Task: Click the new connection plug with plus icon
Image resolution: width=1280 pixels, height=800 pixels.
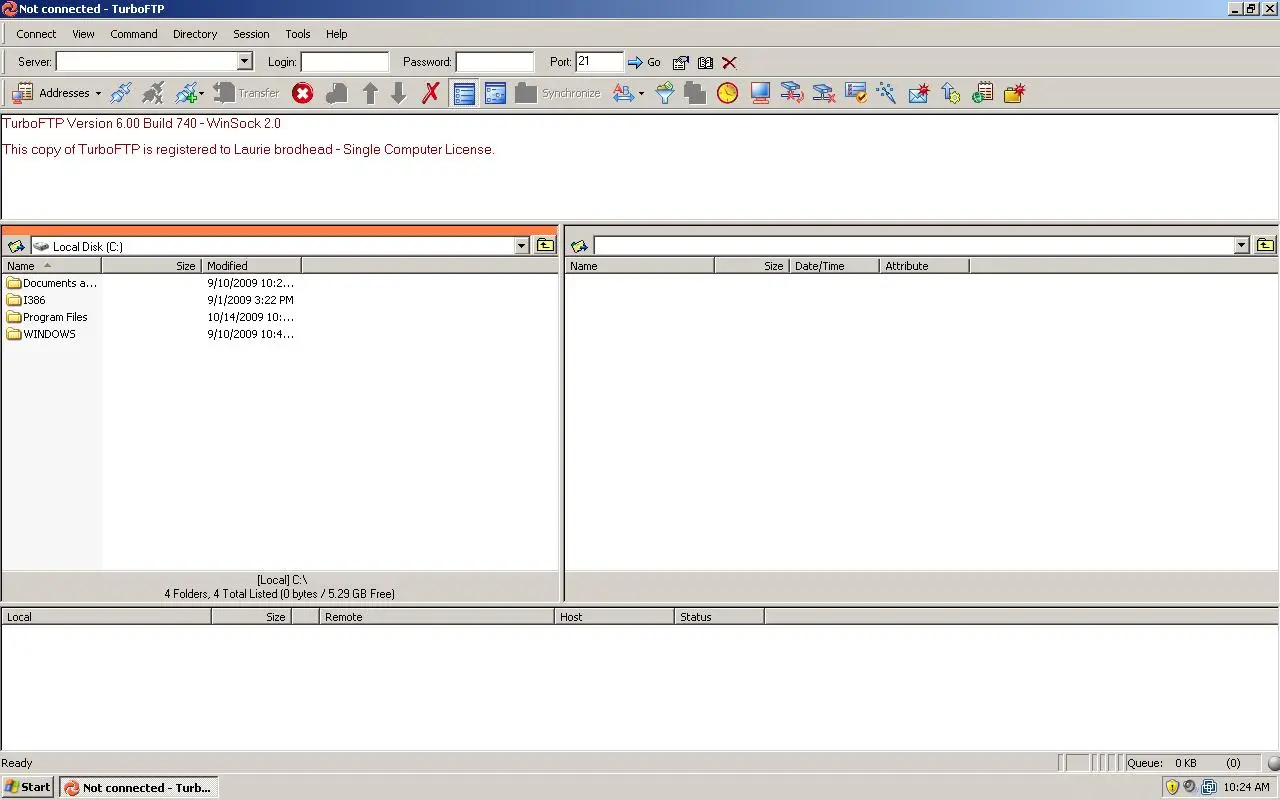Action: click(185, 93)
